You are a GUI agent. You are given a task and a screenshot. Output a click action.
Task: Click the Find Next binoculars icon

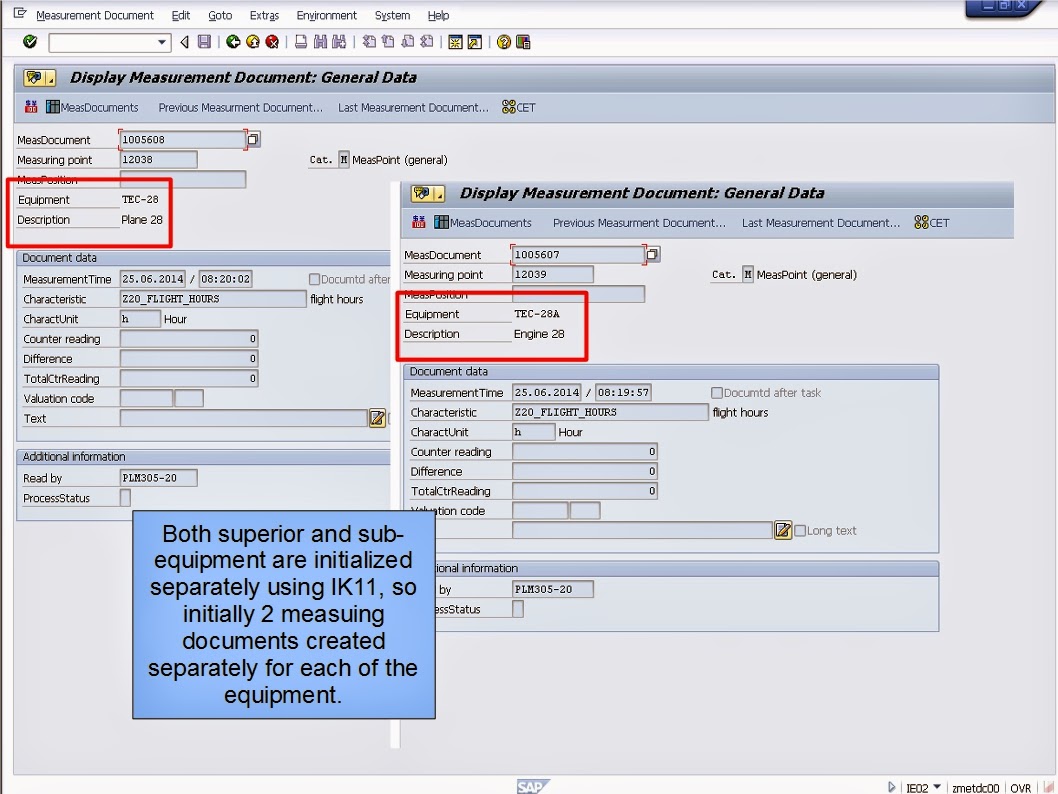[339, 42]
